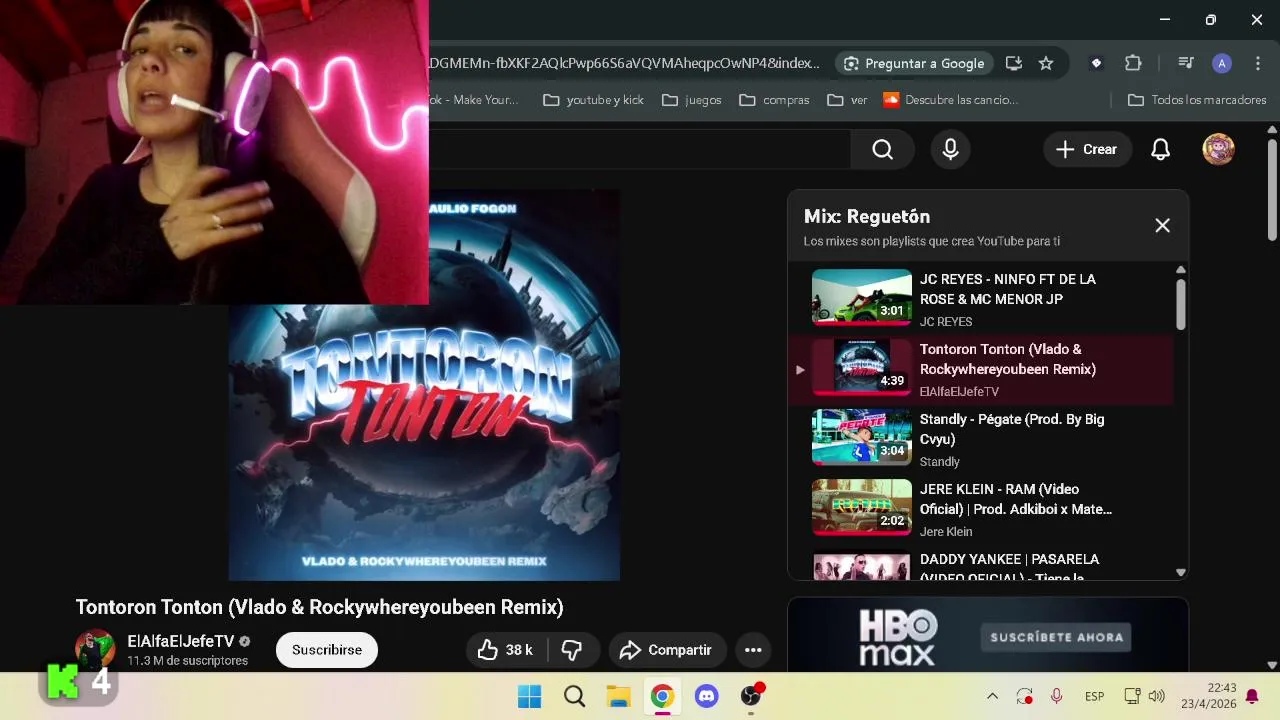Subscribe with the Suscribirse button
The image size is (1280, 720).
(x=327, y=650)
